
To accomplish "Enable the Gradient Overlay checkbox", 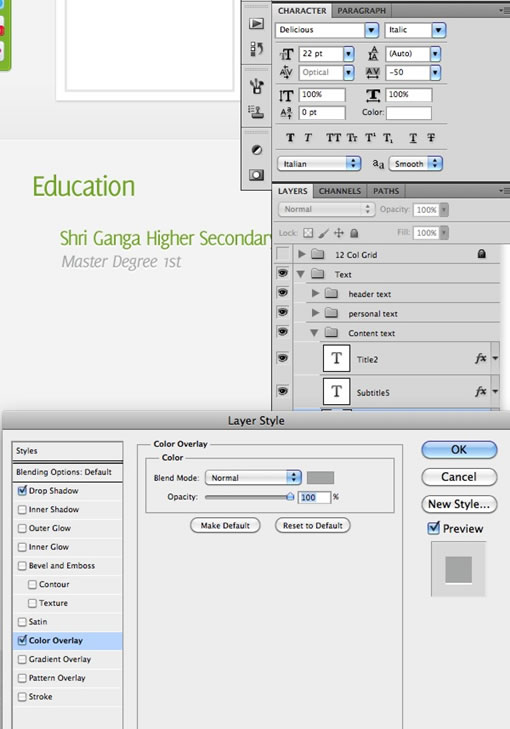I will (x=22, y=659).
